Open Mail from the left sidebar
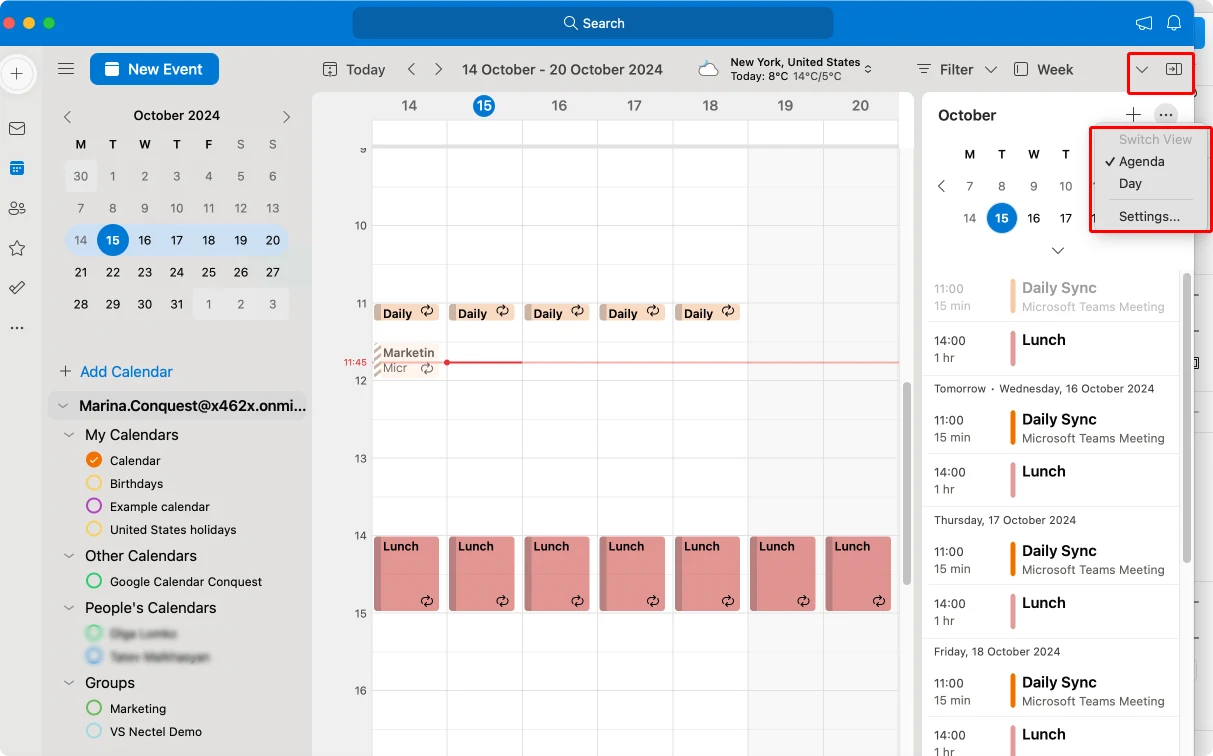 17,128
